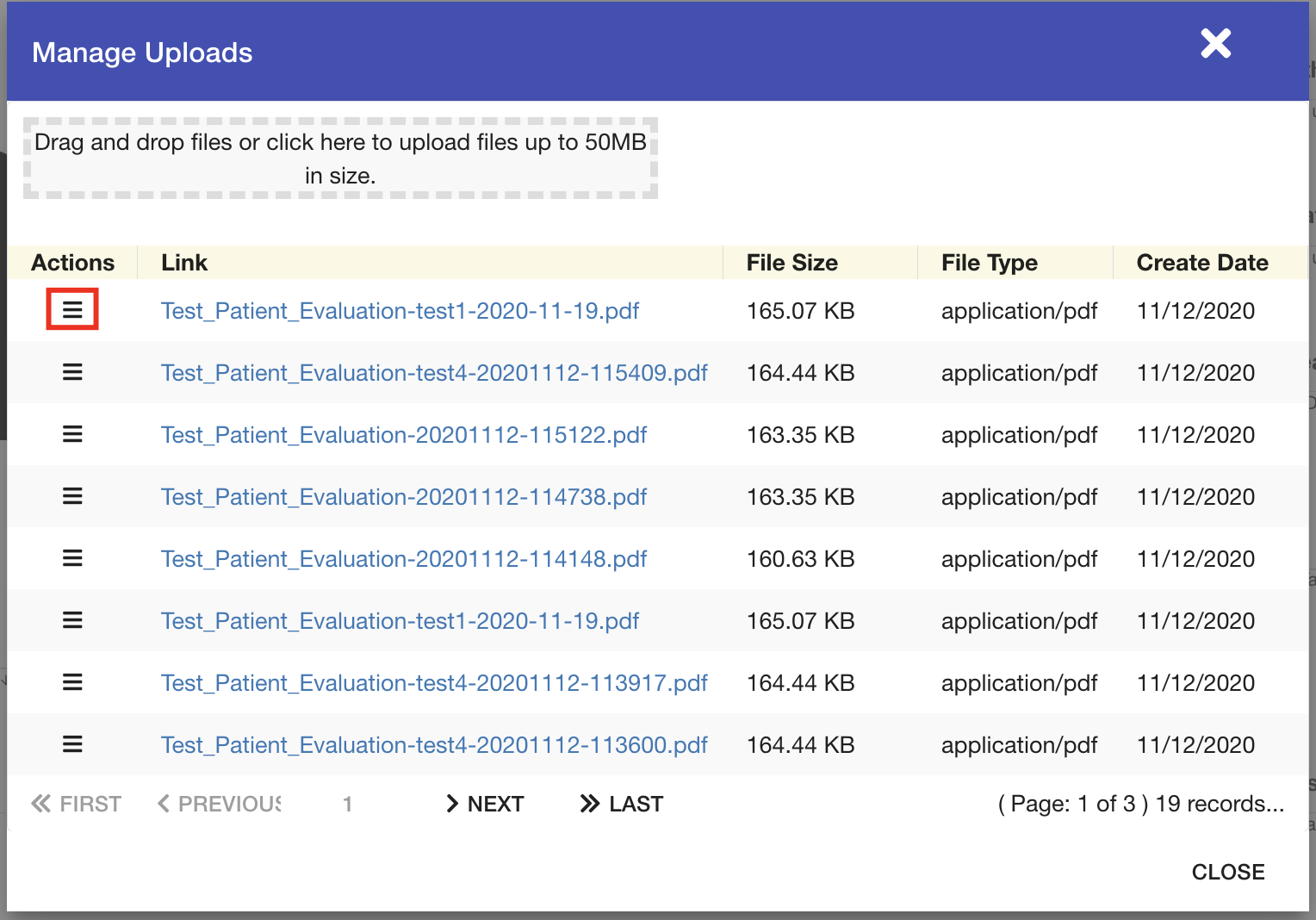Sort by the File Size column header
The image size is (1316, 920).
791,263
